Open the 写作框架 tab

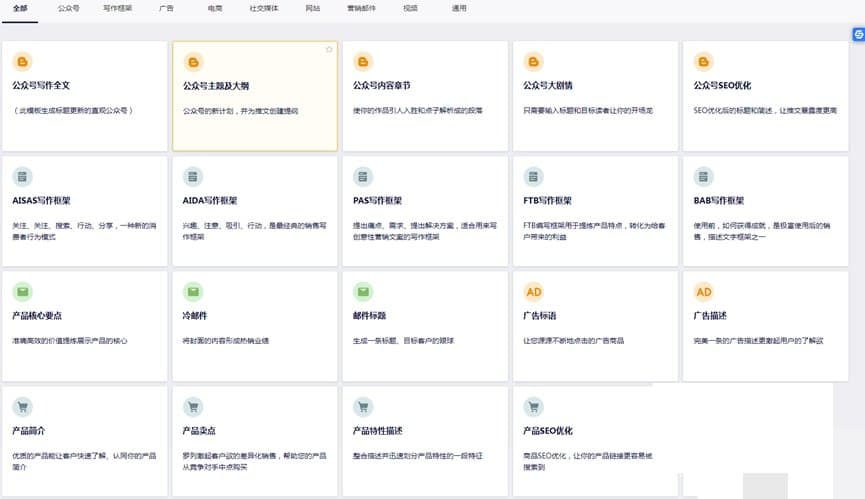click(117, 7)
